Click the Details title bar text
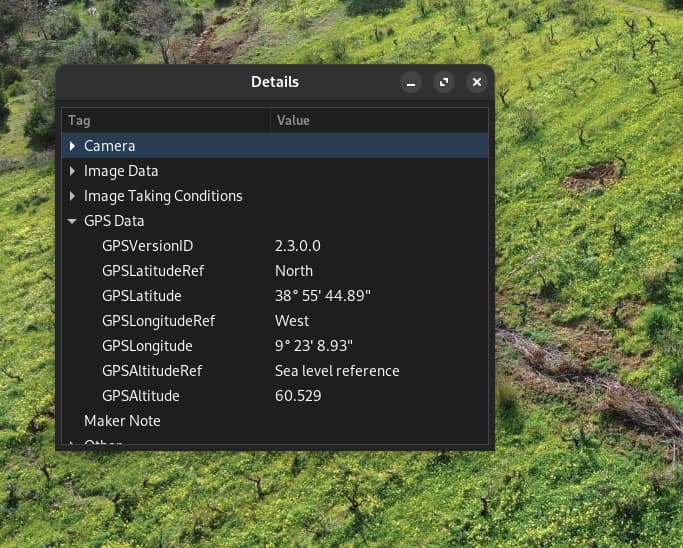The image size is (683, 548). pyautogui.click(x=275, y=82)
